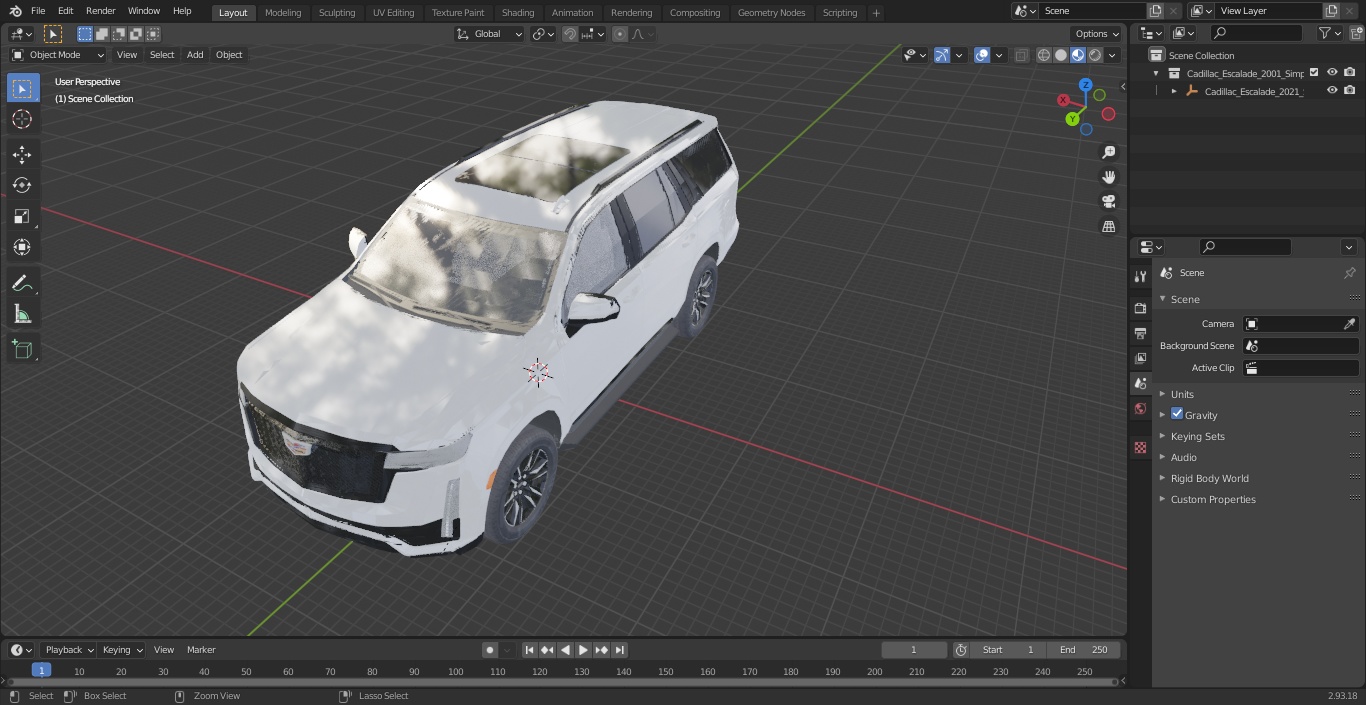Open the Render menu

click(x=100, y=11)
